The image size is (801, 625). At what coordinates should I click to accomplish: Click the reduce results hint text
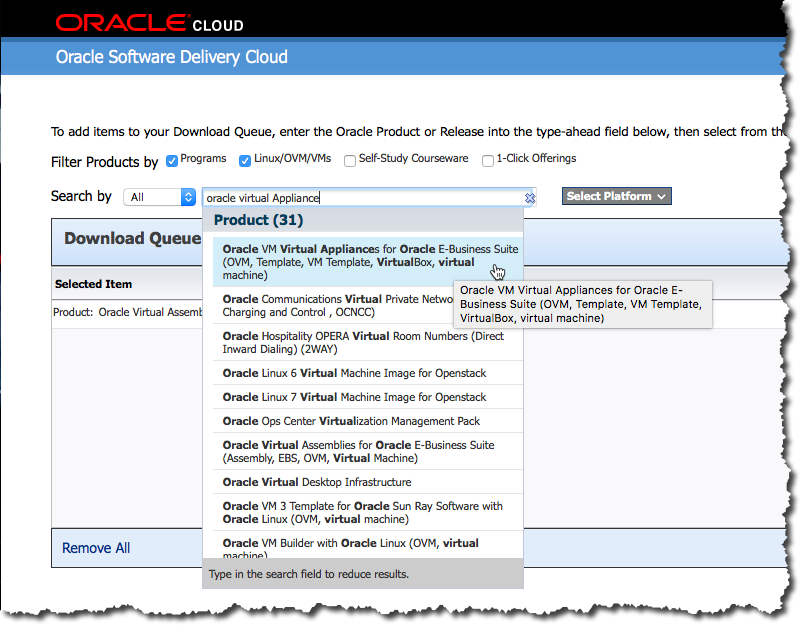[x=309, y=574]
